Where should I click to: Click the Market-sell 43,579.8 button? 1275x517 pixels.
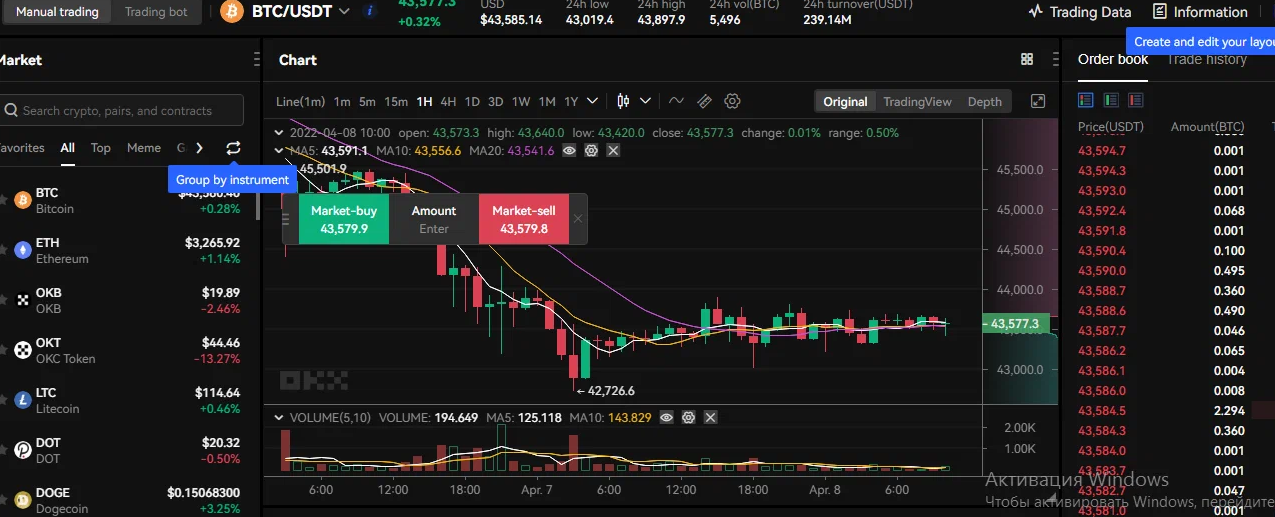coord(524,219)
